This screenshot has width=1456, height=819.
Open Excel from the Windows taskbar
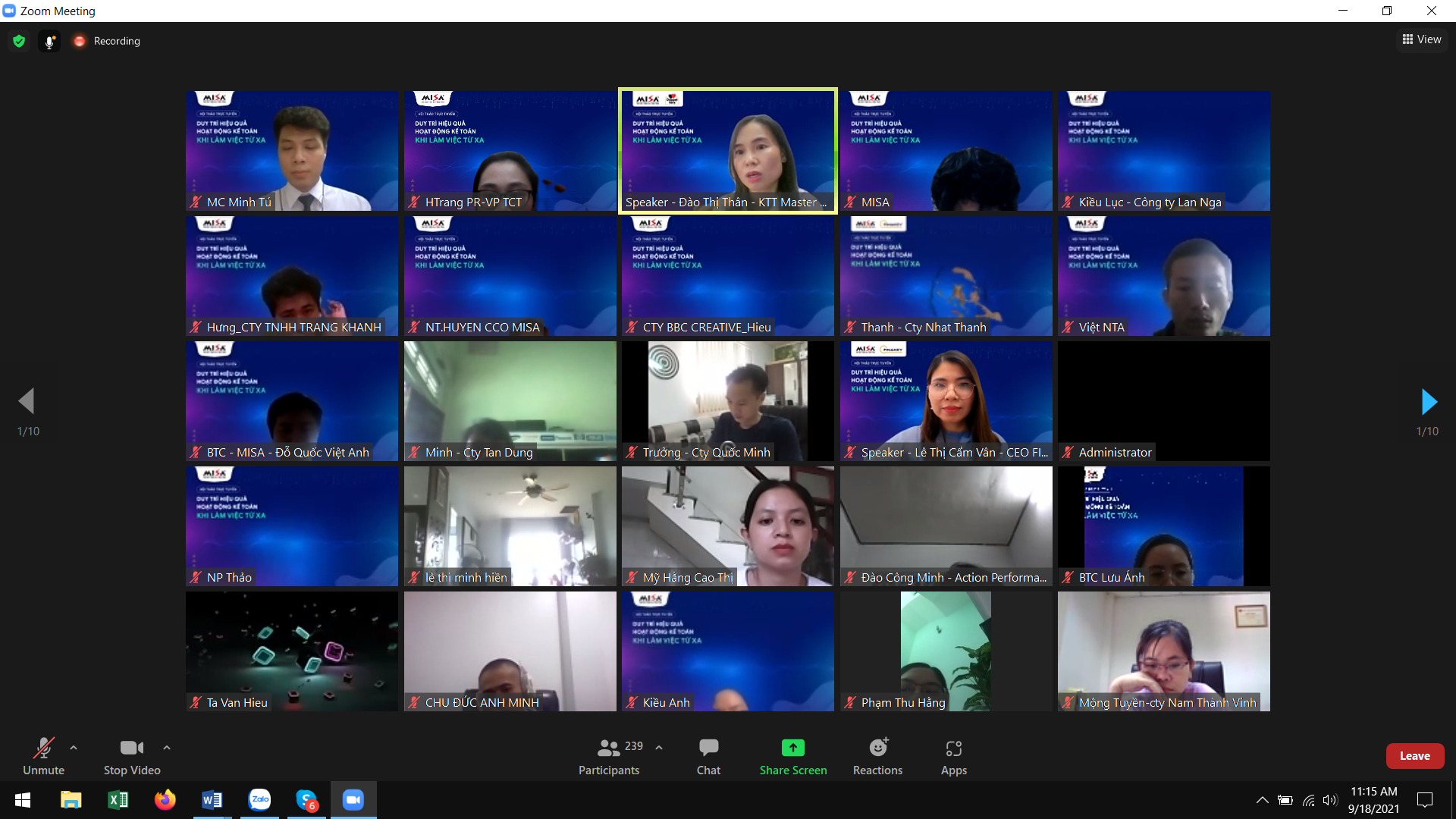pyautogui.click(x=118, y=799)
